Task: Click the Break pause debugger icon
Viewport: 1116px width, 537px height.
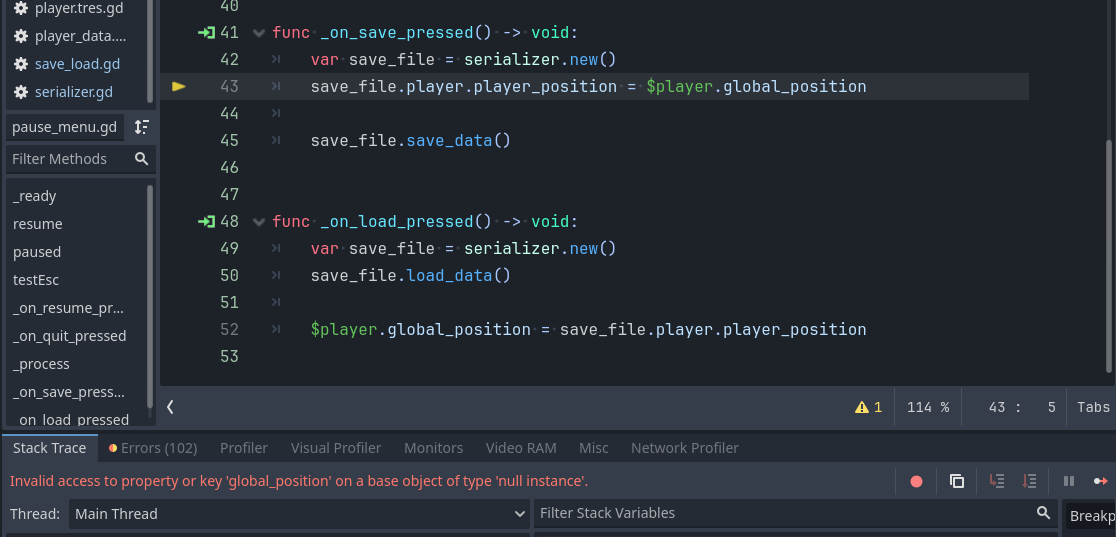Action: [1069, 481]
